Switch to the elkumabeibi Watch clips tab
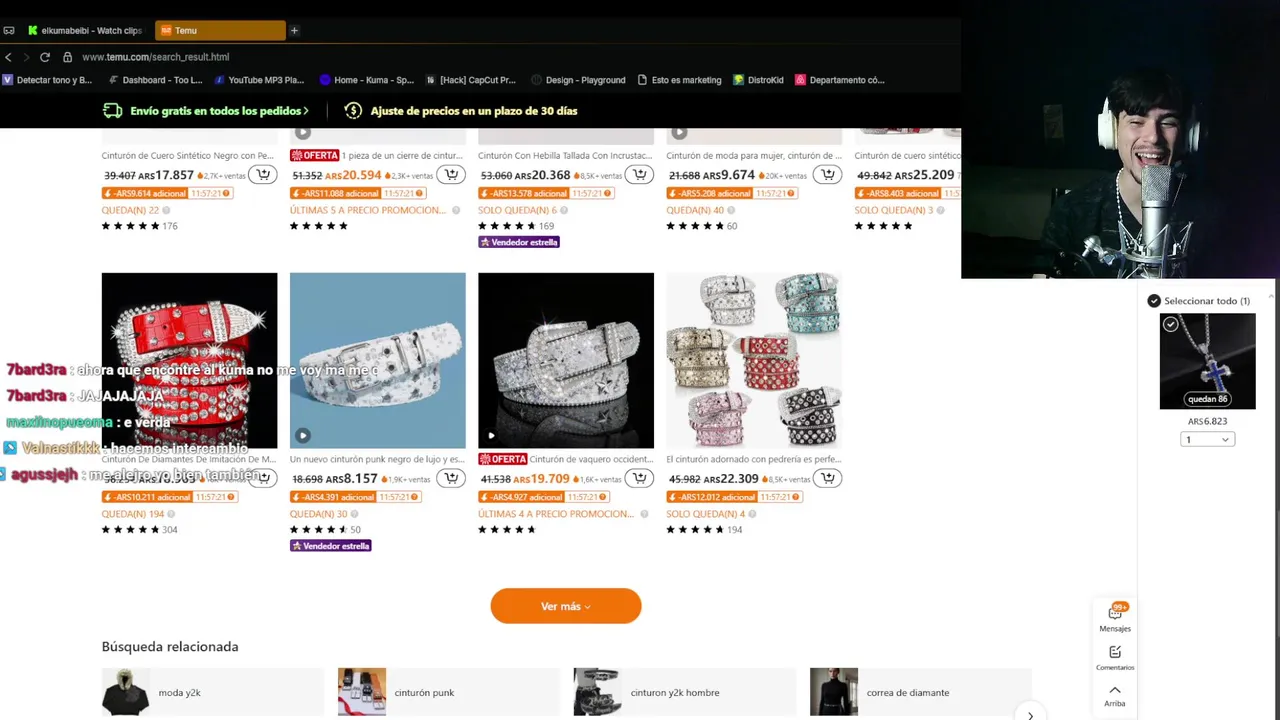This screenshot has width=1280, height=720. point(86,30)
